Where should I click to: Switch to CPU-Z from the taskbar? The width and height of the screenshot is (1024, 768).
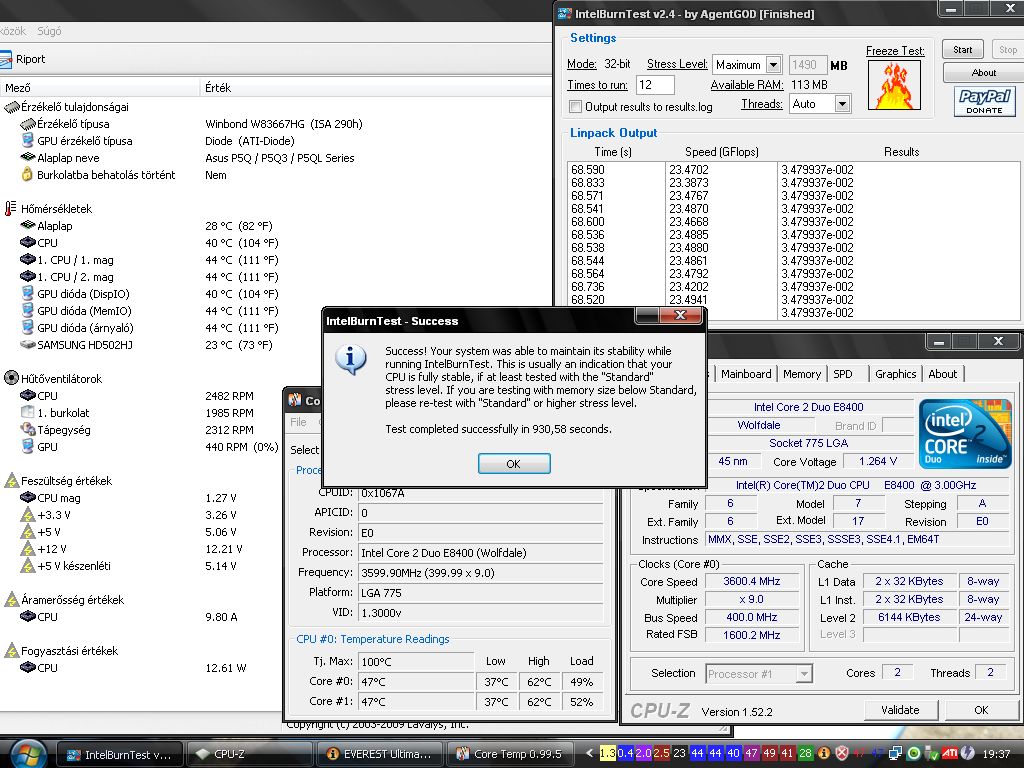point(249,754)
